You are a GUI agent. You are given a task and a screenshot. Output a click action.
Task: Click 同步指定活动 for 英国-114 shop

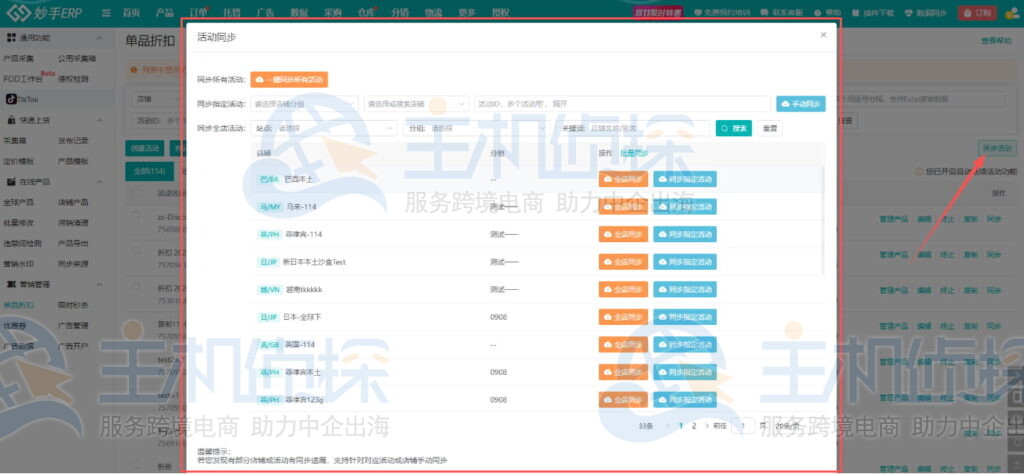click(684, 344)
